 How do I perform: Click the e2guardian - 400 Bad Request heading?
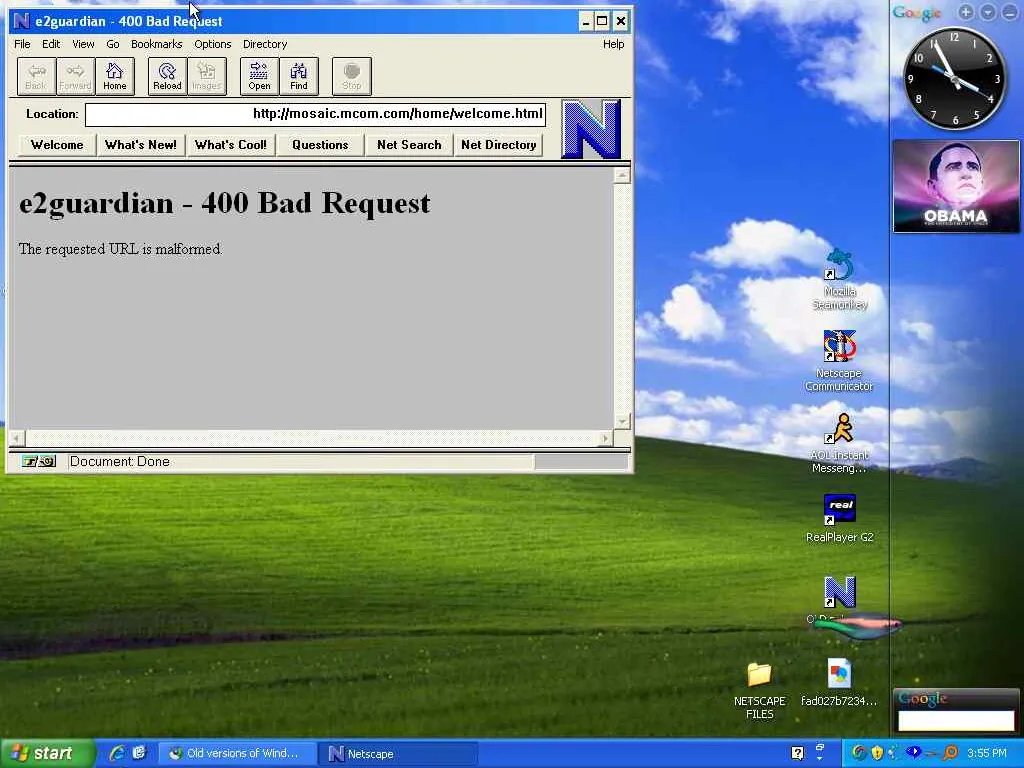tap(225, 203)
